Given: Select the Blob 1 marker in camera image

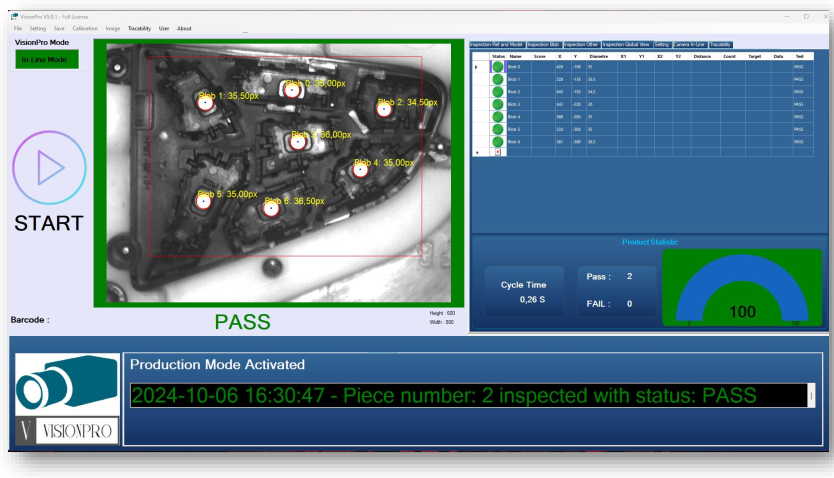Looking at the screenshot, I should (205, 102).
